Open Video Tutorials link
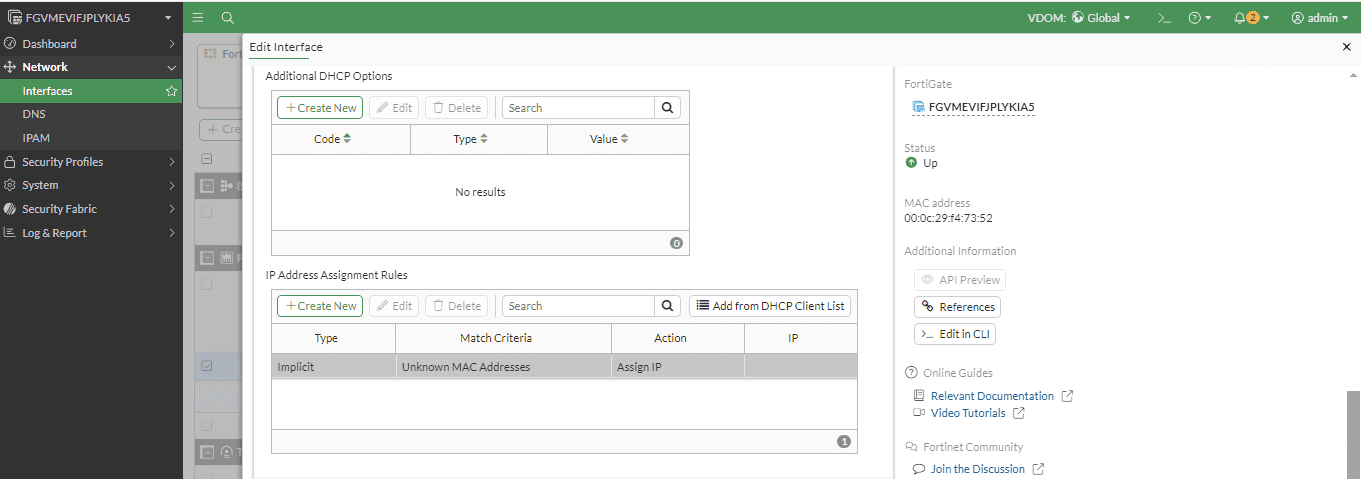The height and width of the screenshot is (479, 1361). tap(968, 413)
